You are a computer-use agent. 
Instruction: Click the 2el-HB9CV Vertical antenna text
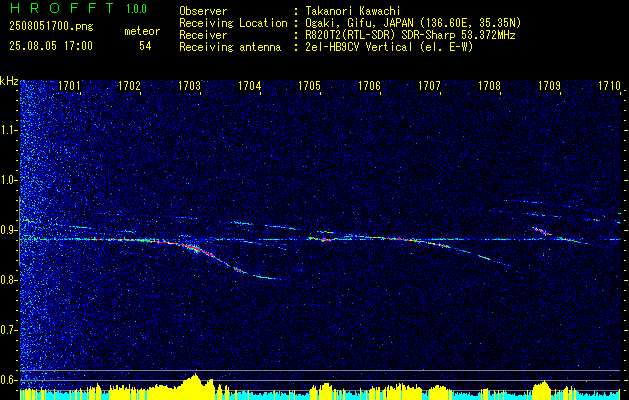pos(389,47)
